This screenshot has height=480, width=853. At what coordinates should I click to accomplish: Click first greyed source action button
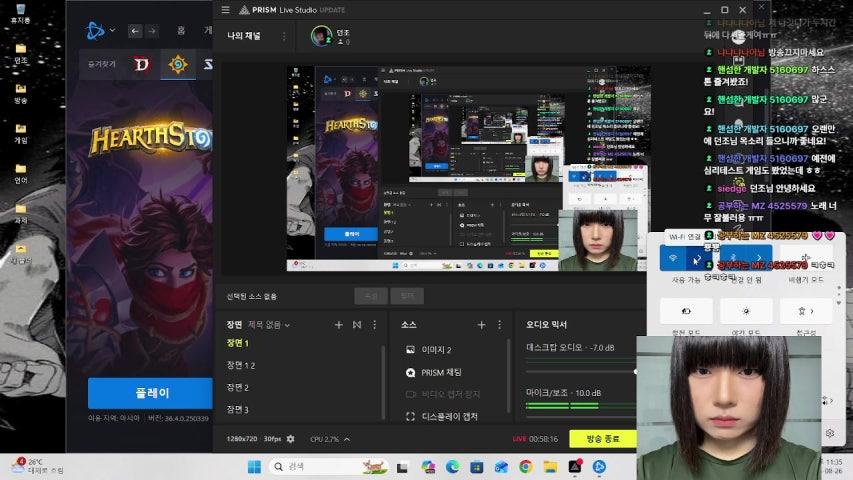point(370,296)
